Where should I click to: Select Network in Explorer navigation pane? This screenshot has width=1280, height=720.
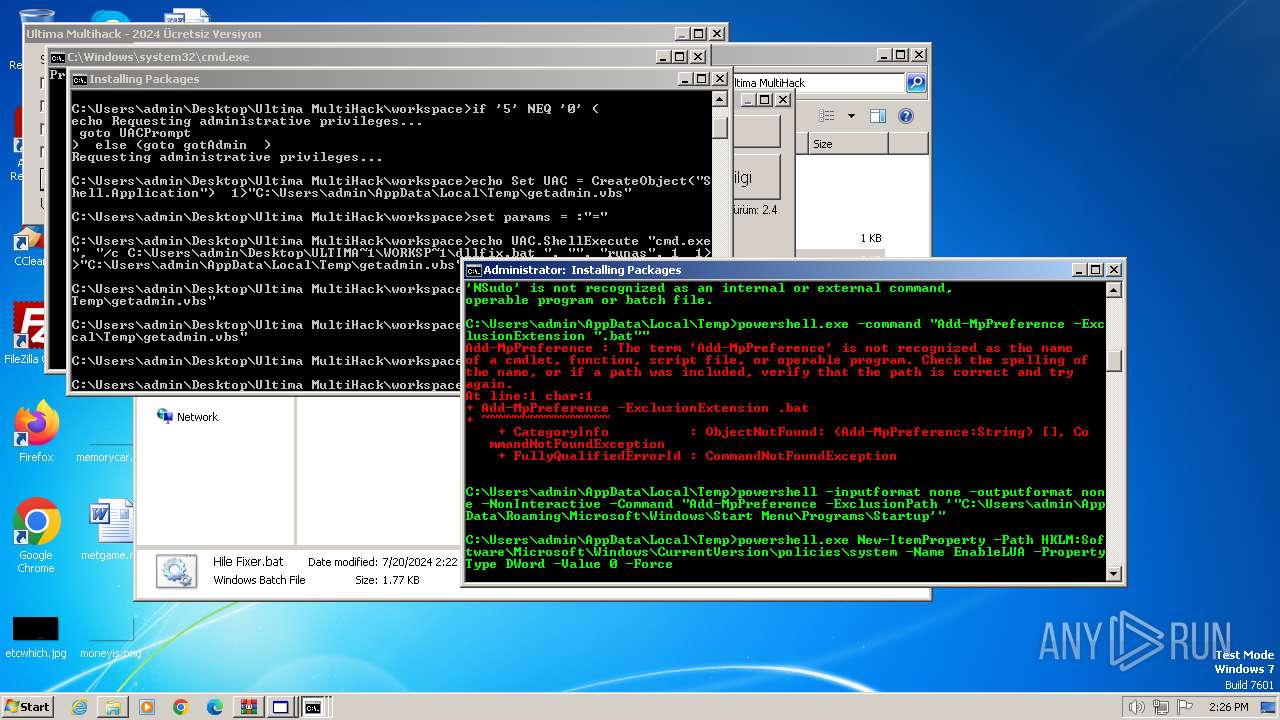tap(188, 417)
